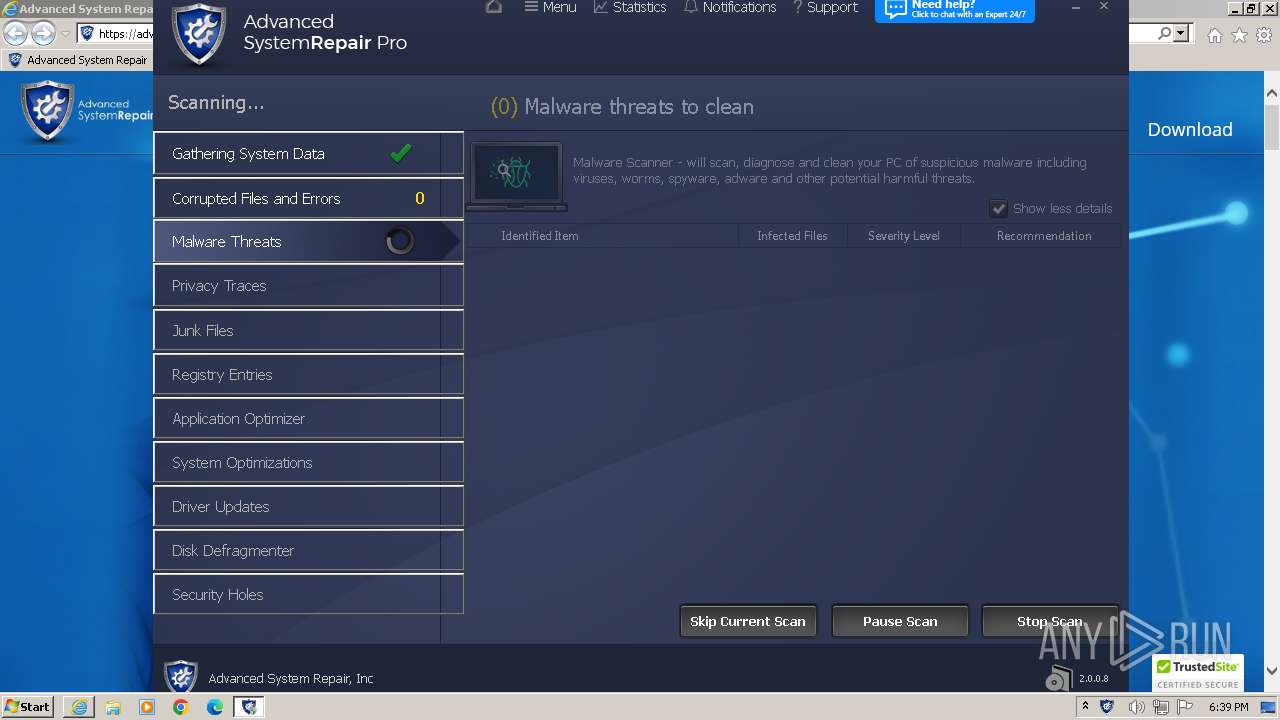This screenshot has width=1280, height=720.
Task: Open Microsoft Edge from the taskbar
Action: (215, 707)
